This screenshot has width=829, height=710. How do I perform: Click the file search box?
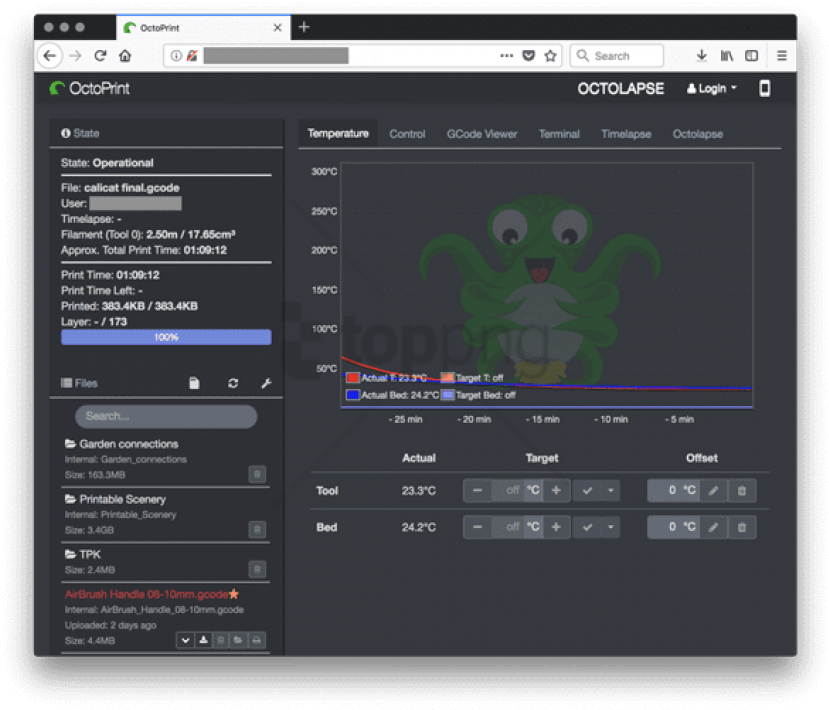pyautogui.click(x=166, y=417)
